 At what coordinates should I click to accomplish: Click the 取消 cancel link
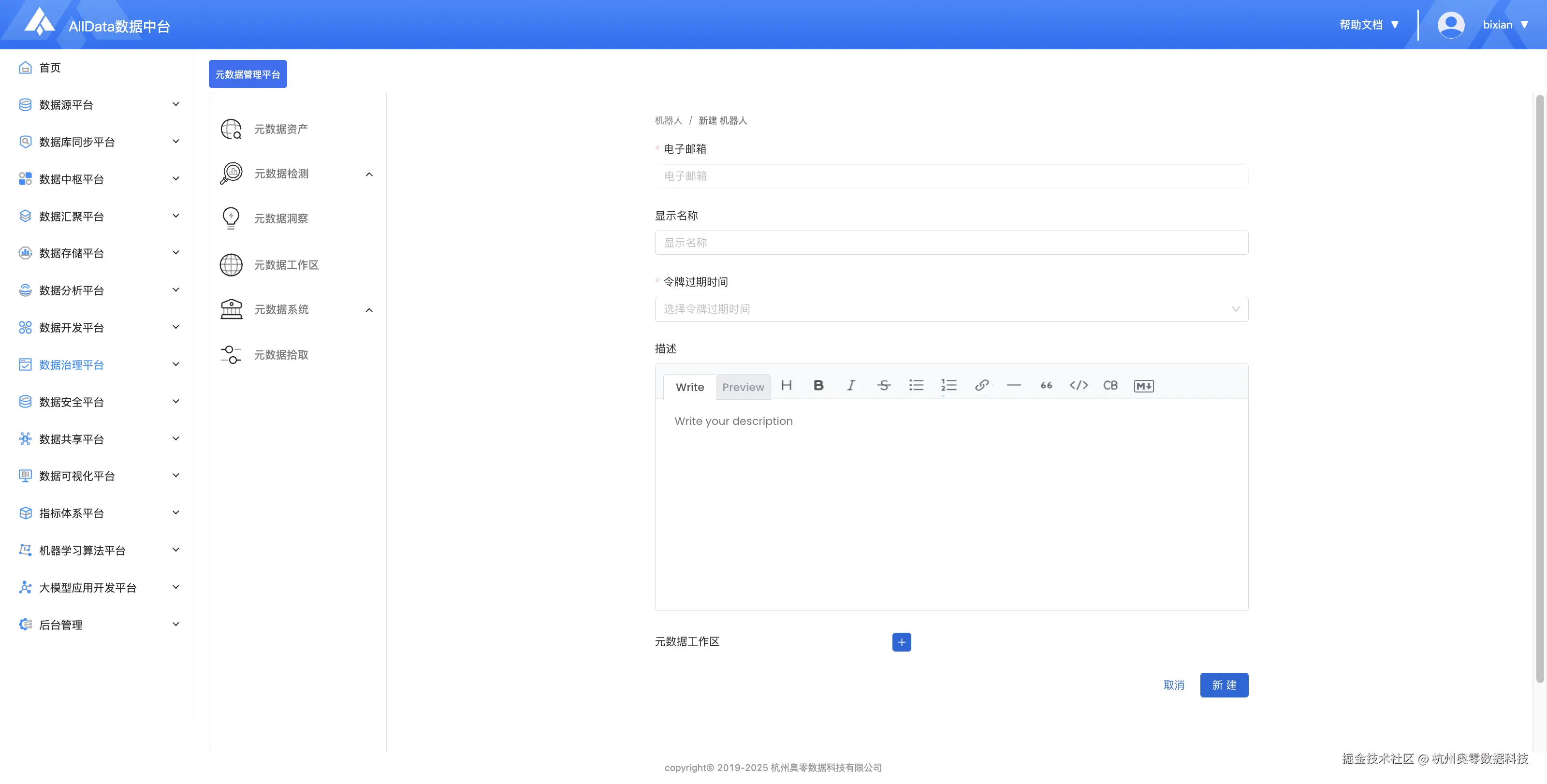[1173, 685]
